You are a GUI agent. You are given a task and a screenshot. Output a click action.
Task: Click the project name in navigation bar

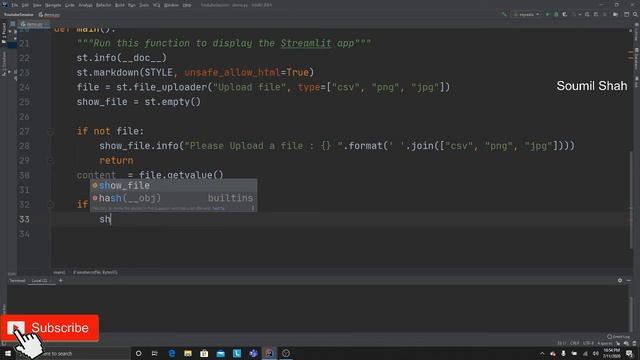coord(19,15)
